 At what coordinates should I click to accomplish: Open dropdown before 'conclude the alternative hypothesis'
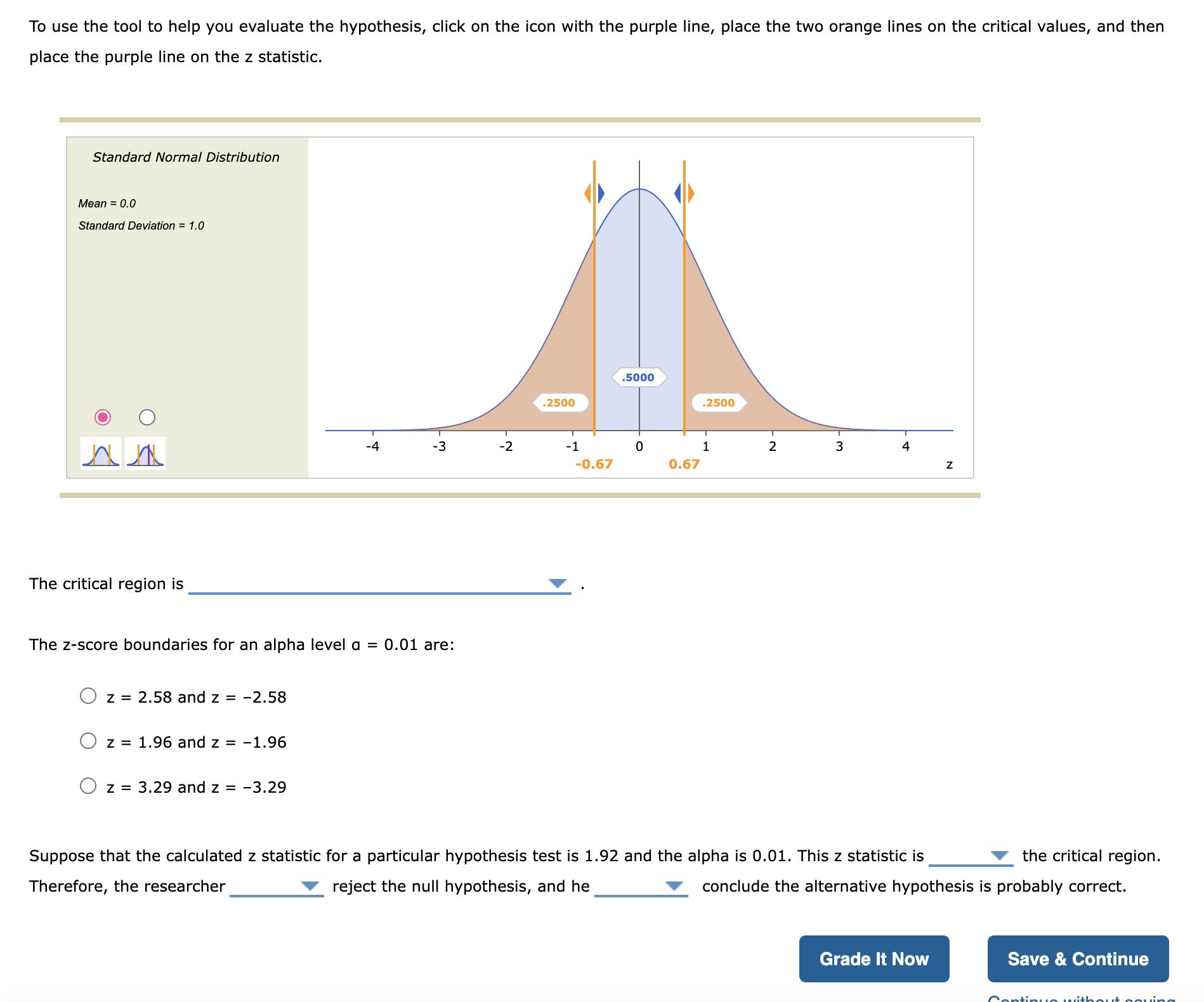point(641,886)
